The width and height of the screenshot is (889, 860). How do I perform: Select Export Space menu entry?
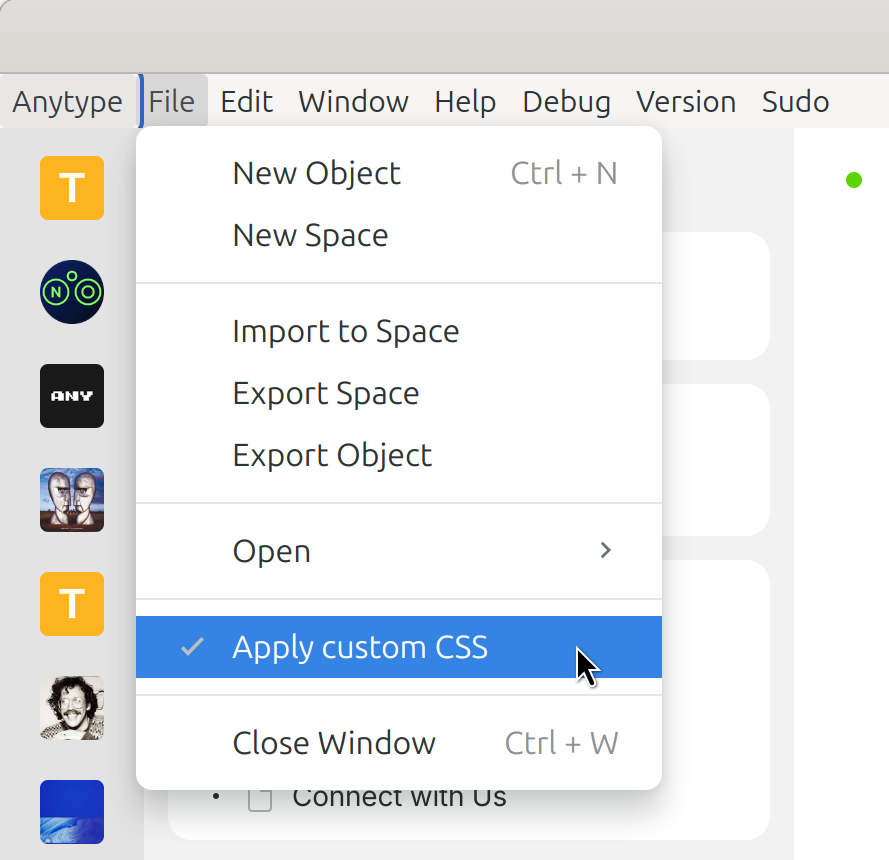[325, 393]
